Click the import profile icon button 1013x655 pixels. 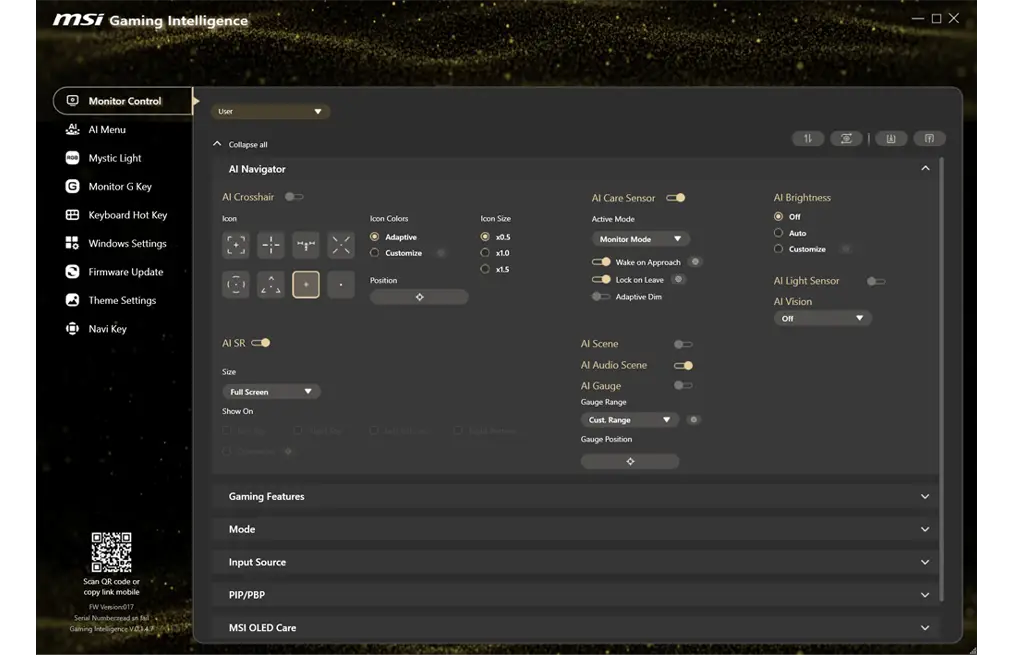[x=891, y=138]
